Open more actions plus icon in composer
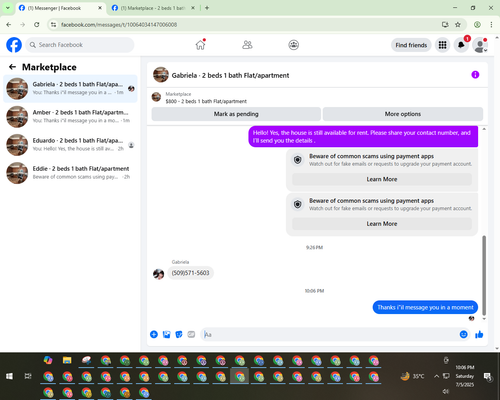Image resolution: width=500 pixels, height=400 pixels. [x=154, y=334]
